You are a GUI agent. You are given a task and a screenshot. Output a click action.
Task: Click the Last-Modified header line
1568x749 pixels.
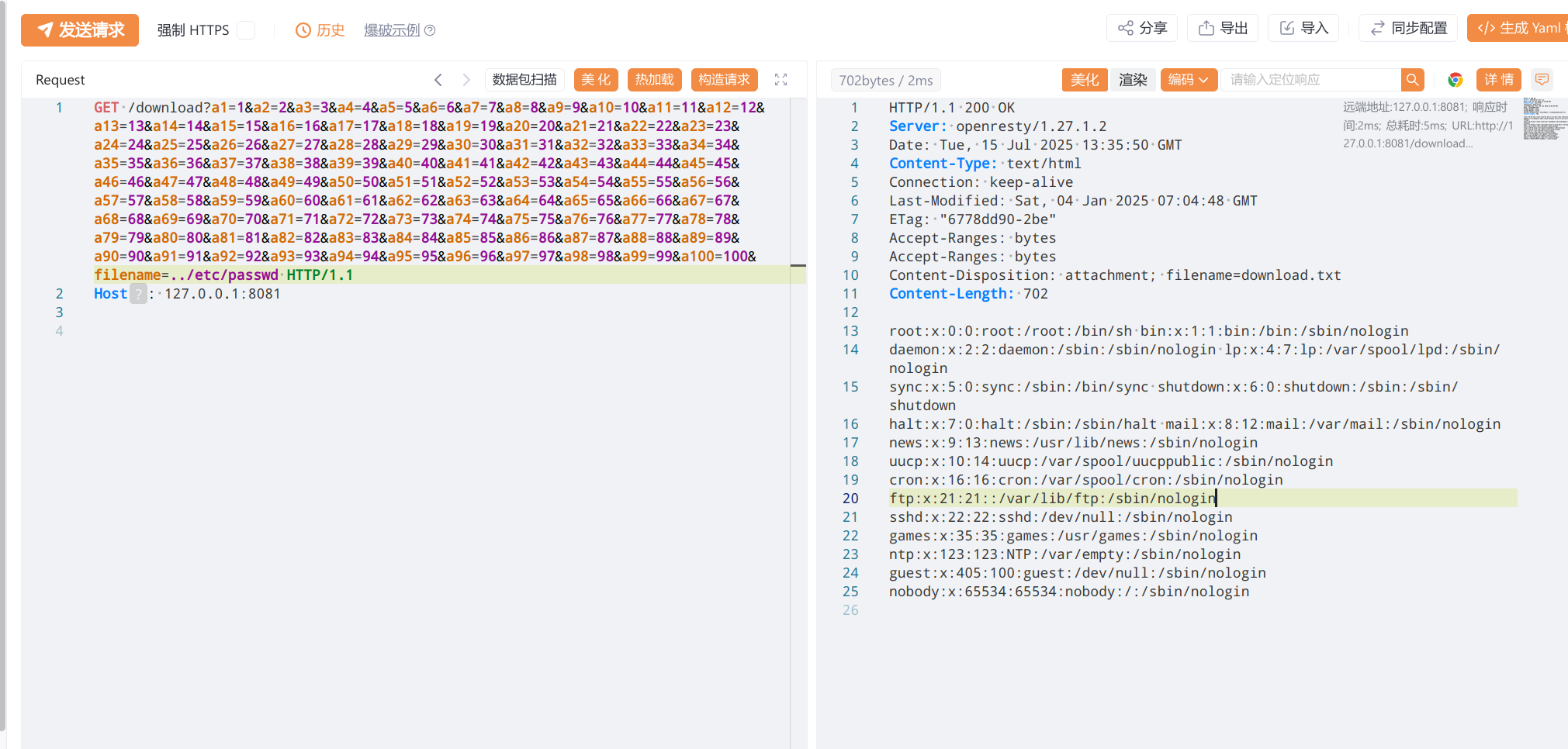(x=1073, y=201)
